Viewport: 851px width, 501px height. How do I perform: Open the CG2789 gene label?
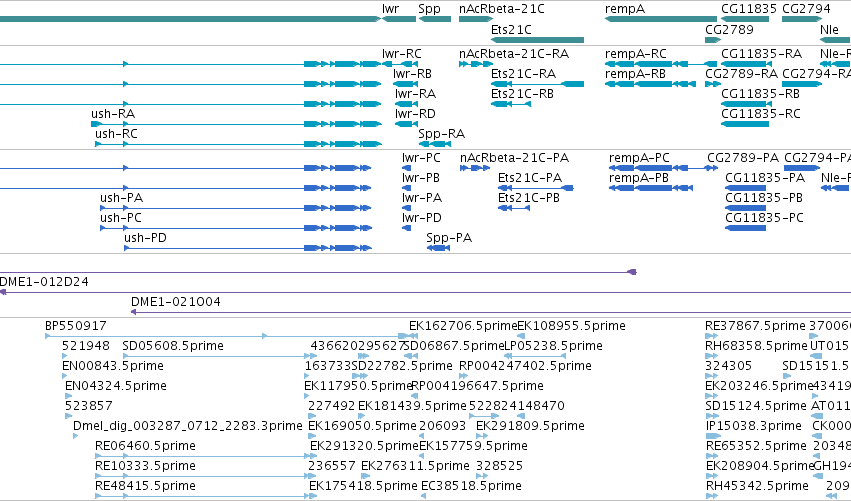pyautogui.click(x=729, y=29)
